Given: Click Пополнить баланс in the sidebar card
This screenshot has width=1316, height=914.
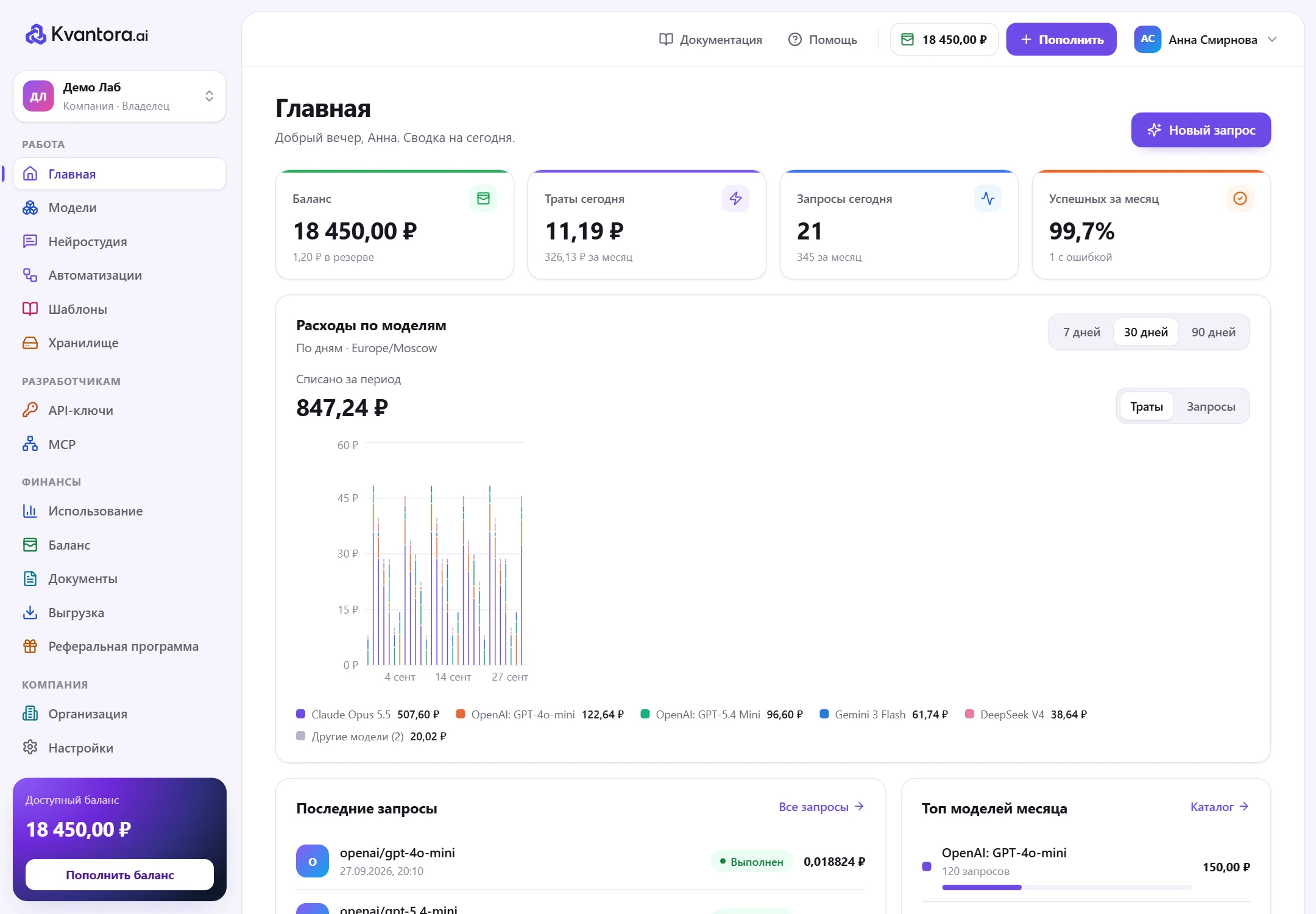Looking at the screenshot, I should [x=119, y=875].
